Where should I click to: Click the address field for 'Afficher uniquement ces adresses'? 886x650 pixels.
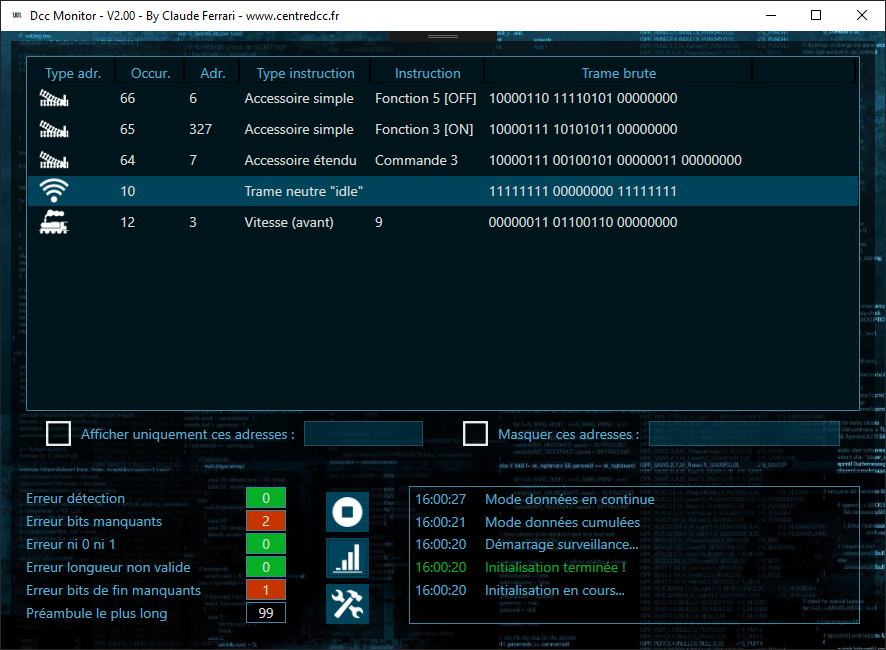point(363,434)
